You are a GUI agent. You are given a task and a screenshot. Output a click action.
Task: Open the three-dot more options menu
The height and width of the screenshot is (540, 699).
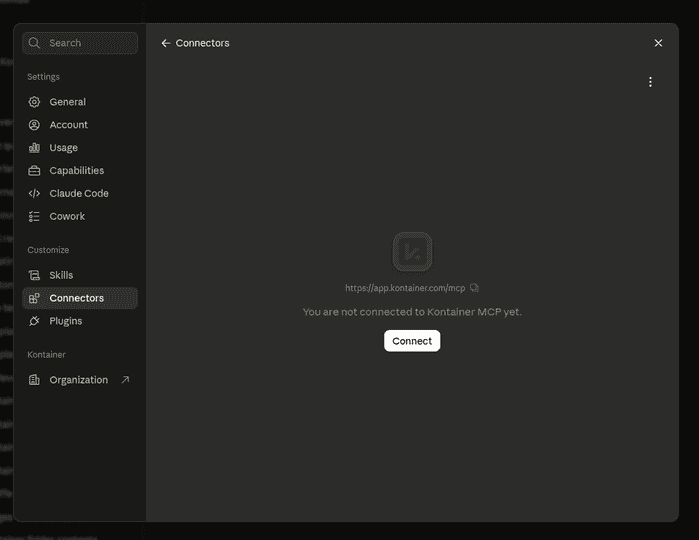tap(650, 82)
